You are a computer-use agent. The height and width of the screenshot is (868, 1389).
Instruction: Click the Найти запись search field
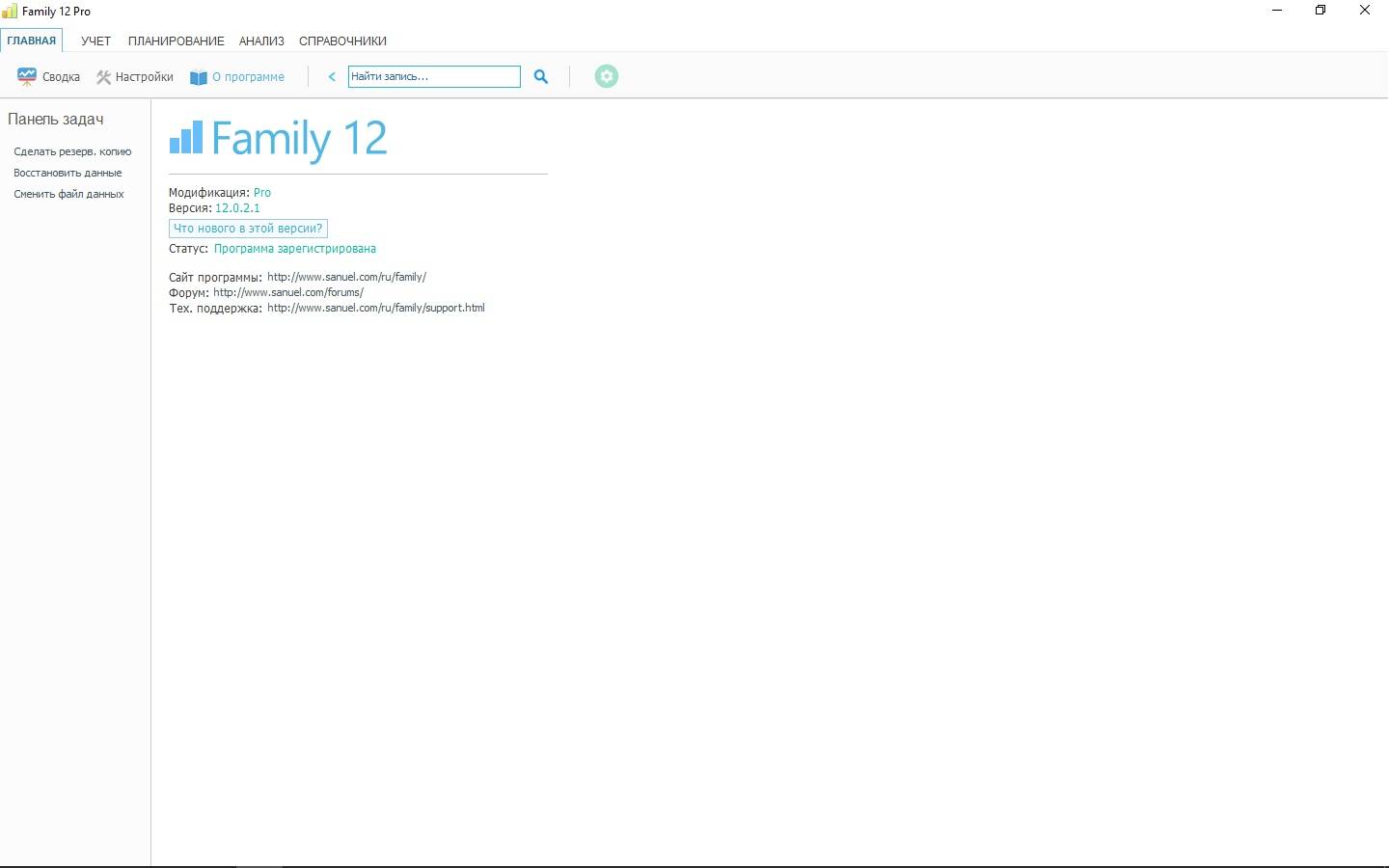click(x=434, y=76)
